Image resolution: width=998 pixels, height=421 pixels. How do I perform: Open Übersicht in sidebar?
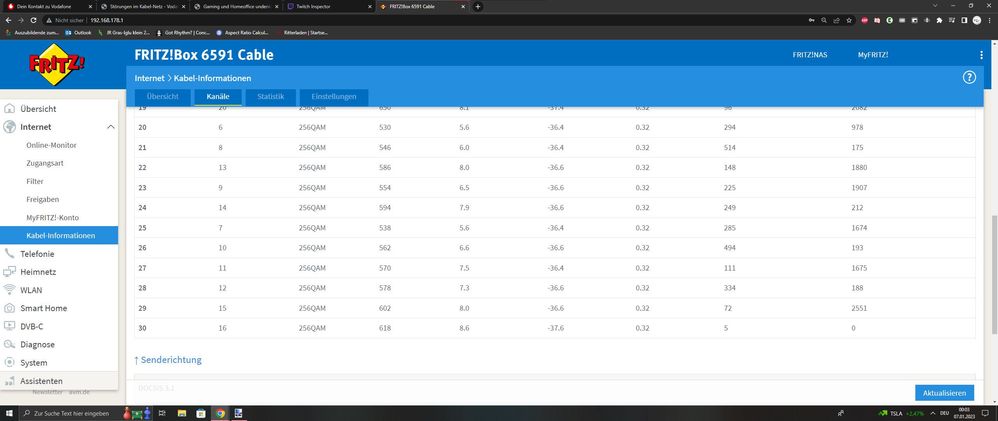pyautogui.click(x=59, y=109)
